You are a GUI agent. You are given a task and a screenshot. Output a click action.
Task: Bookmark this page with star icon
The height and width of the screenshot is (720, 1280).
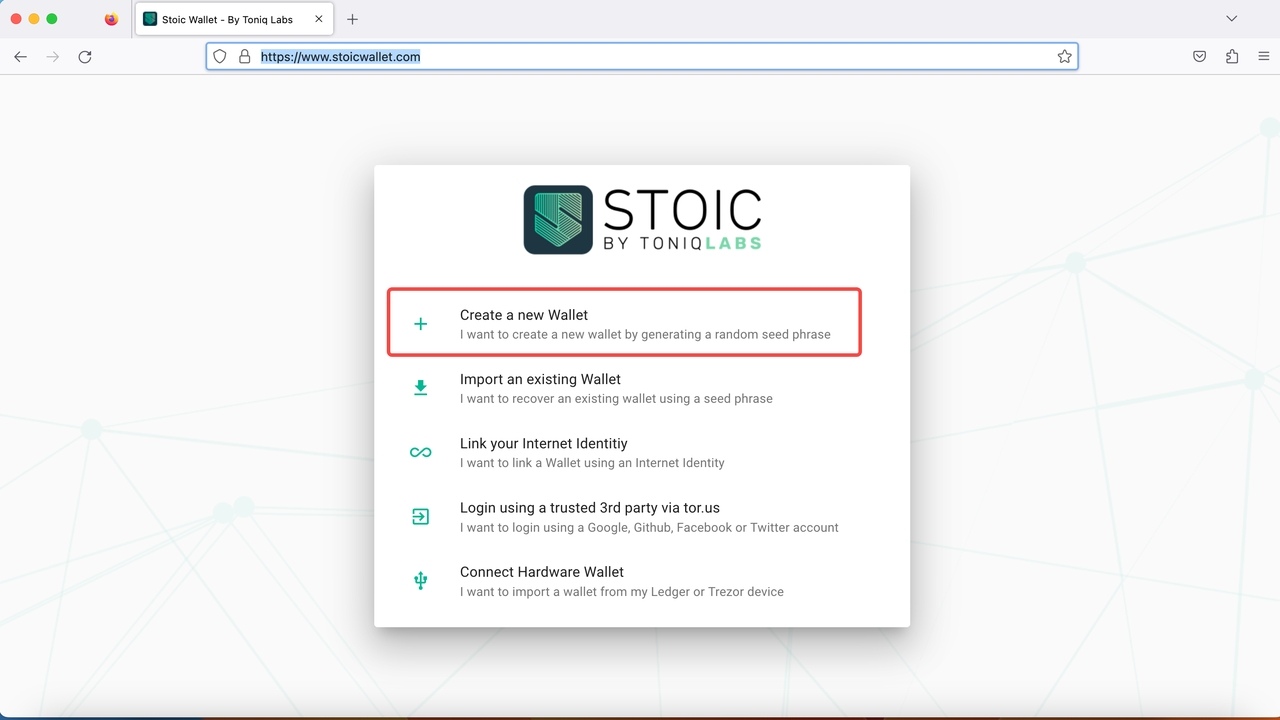pyautogui.click(x=1065, y=57)
